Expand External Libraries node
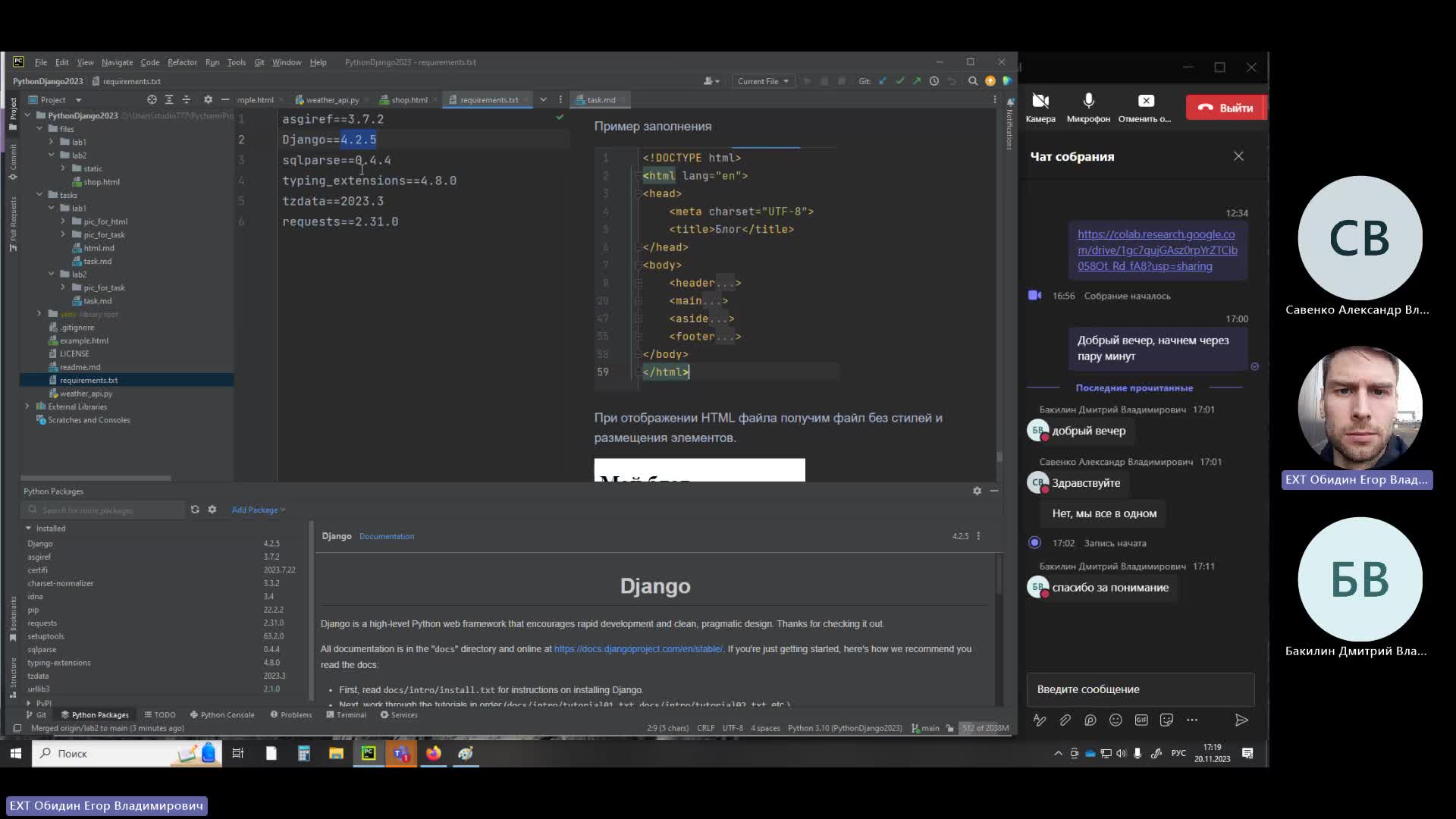 [x=27, y=406]
